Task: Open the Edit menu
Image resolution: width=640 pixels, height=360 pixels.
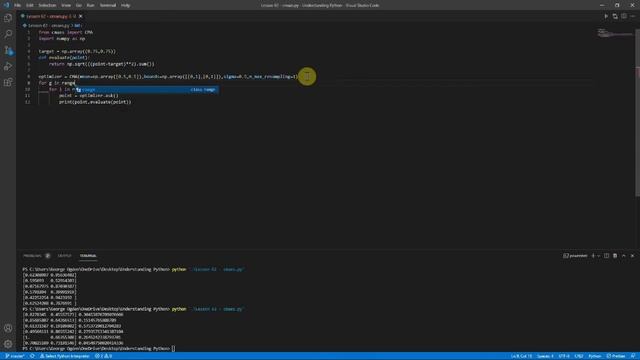Action: (x=30, y=5)
